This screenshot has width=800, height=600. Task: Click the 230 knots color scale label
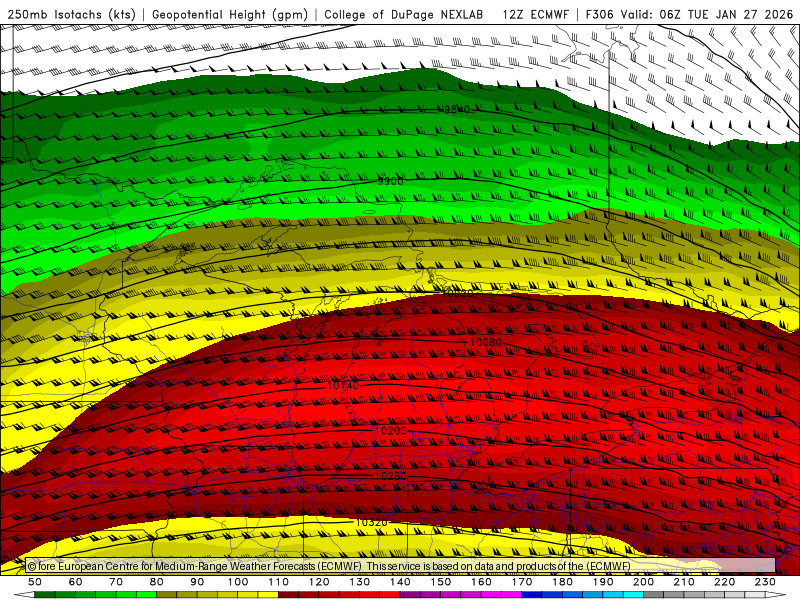765,582
